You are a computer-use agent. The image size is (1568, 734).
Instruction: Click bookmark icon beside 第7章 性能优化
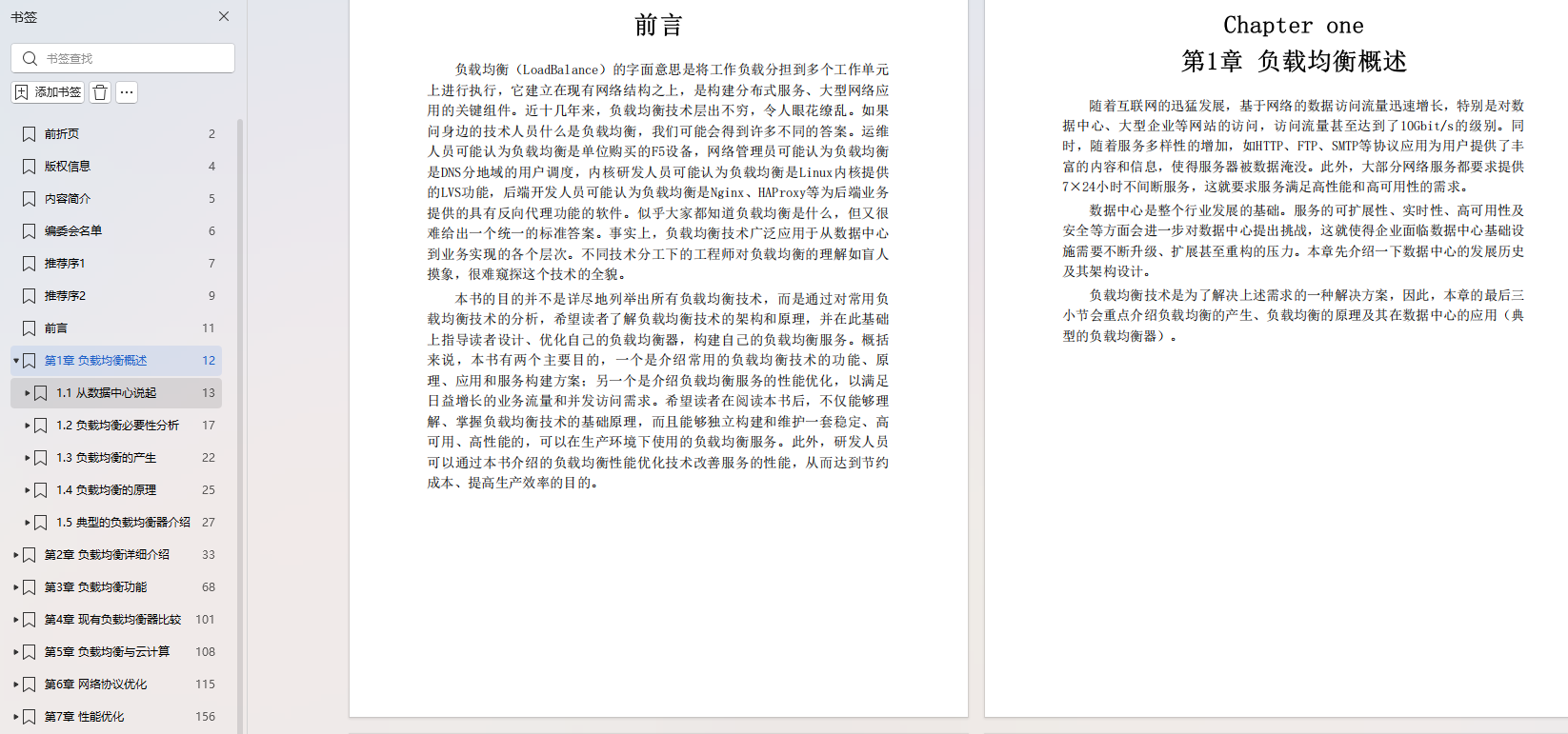point(30,717)
